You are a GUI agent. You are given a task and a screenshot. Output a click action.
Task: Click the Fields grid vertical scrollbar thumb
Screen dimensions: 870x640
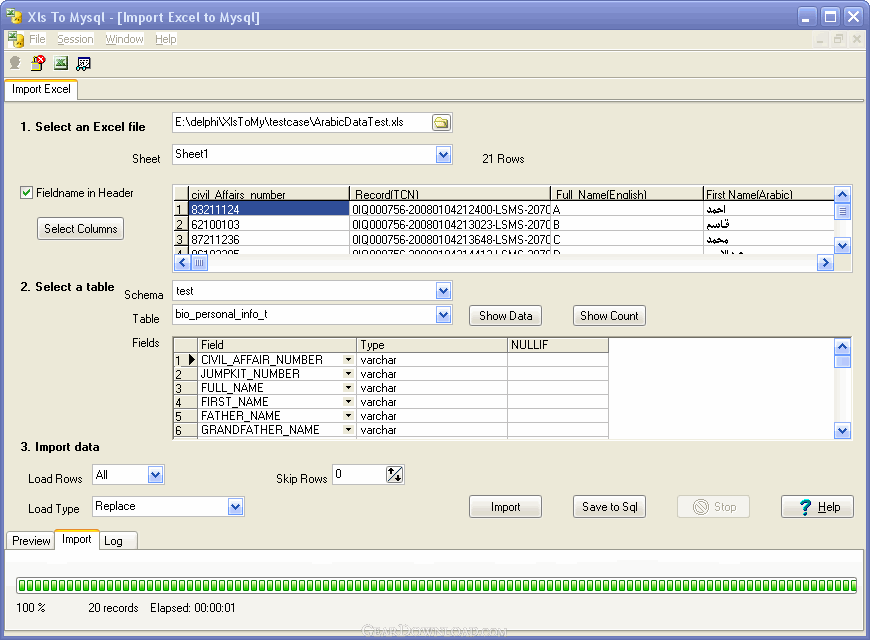point(842,361)
